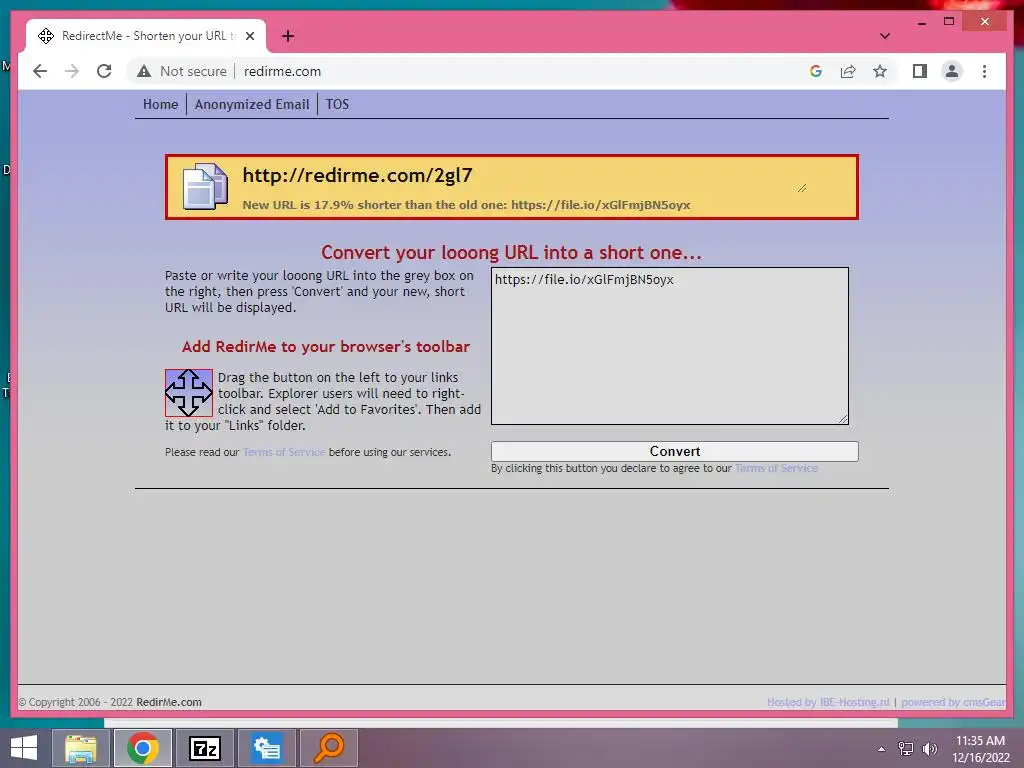Click the browser forward arrow
1024x768 pixels.
pyautogui.click(x=72, y=71)
